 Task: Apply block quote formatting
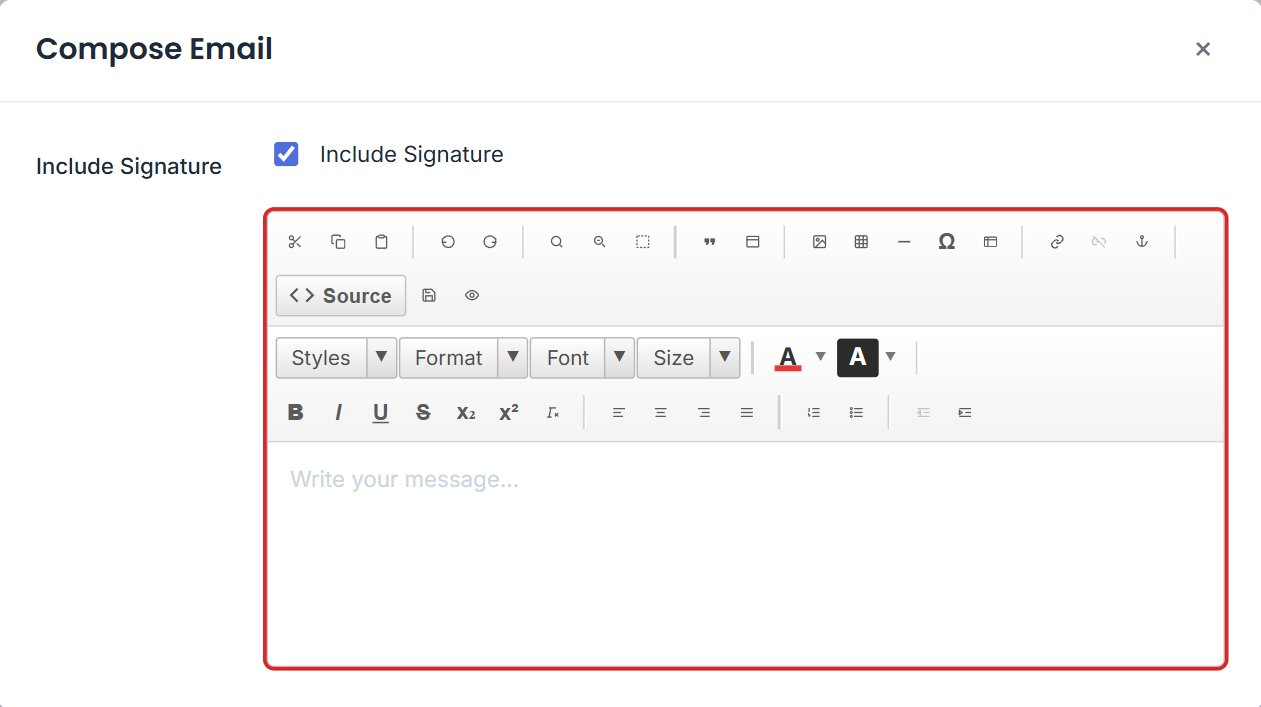coord(710,242)
